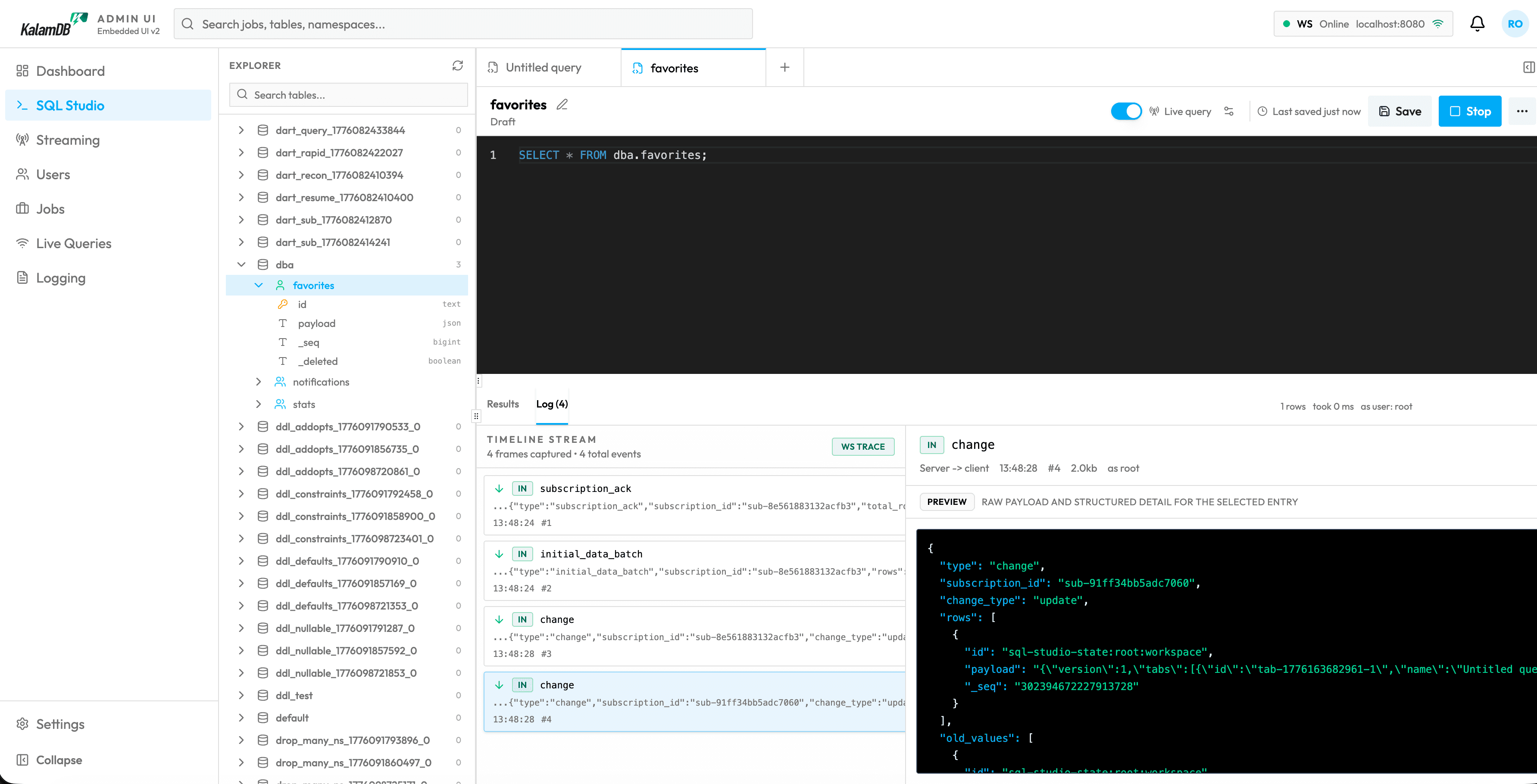Image resolution: width=1537 pixels, height=784 pixels.
Task: Click the PREVIEW label in payload panel
Action: click(947, 501)
